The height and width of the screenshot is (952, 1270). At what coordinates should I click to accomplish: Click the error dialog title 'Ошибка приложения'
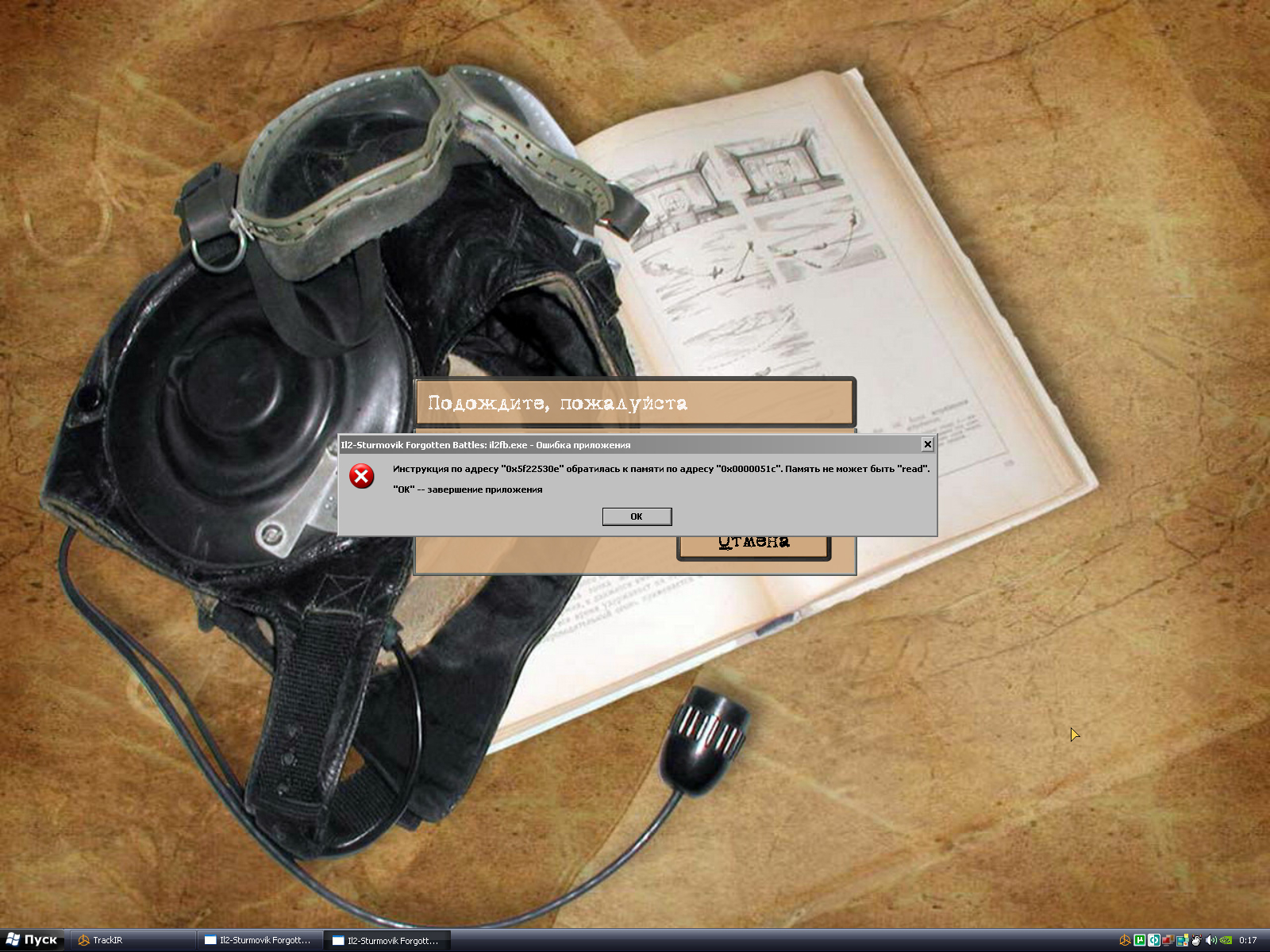583,445
